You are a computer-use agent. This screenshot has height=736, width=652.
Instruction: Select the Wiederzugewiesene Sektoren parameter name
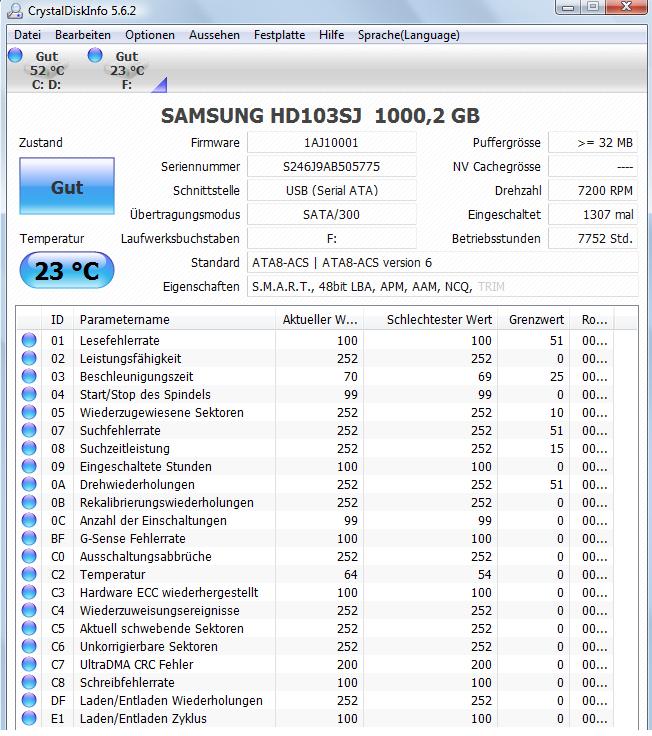(161, 413)
